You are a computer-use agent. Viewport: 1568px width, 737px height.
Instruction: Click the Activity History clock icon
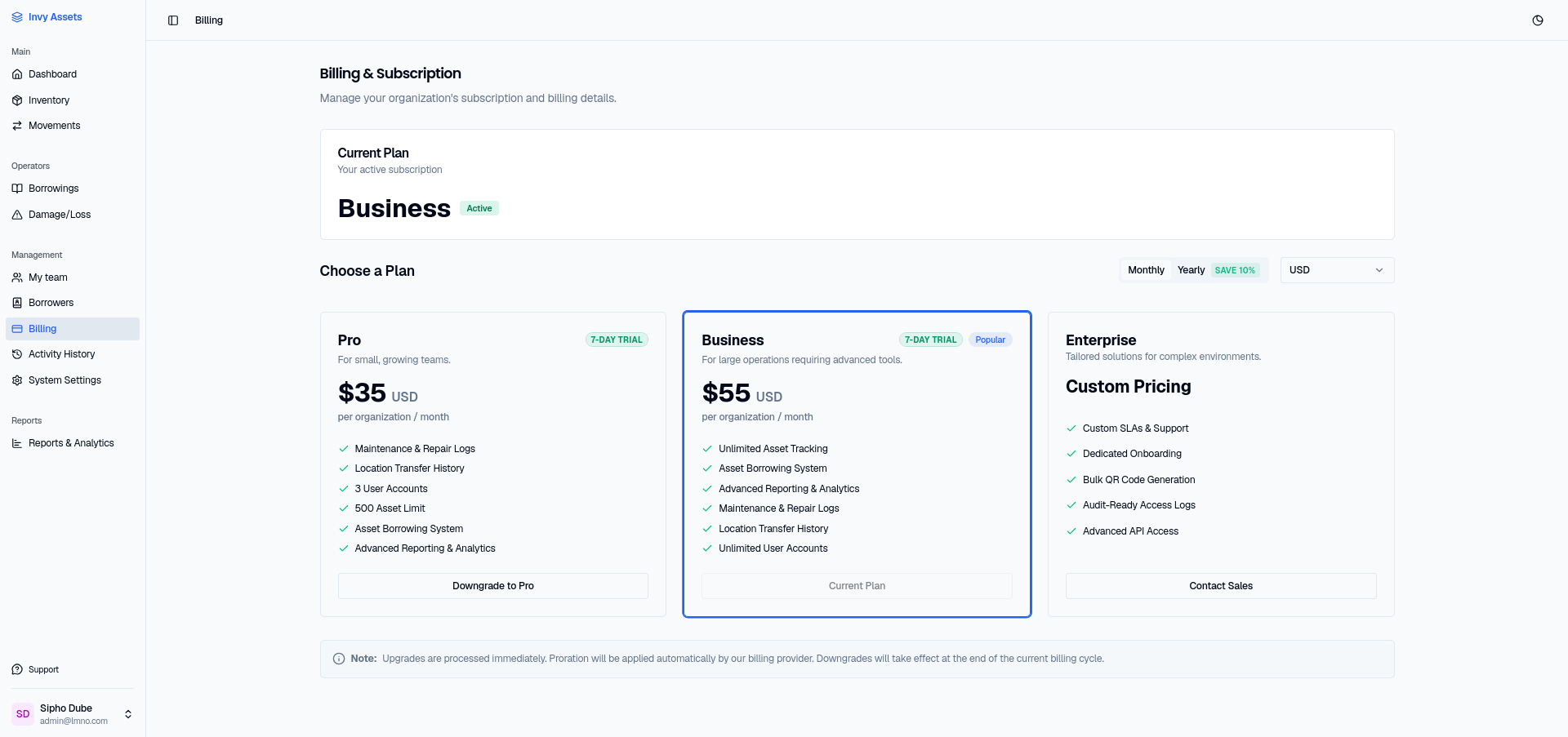pyautogui.click(x=17, y=354)
